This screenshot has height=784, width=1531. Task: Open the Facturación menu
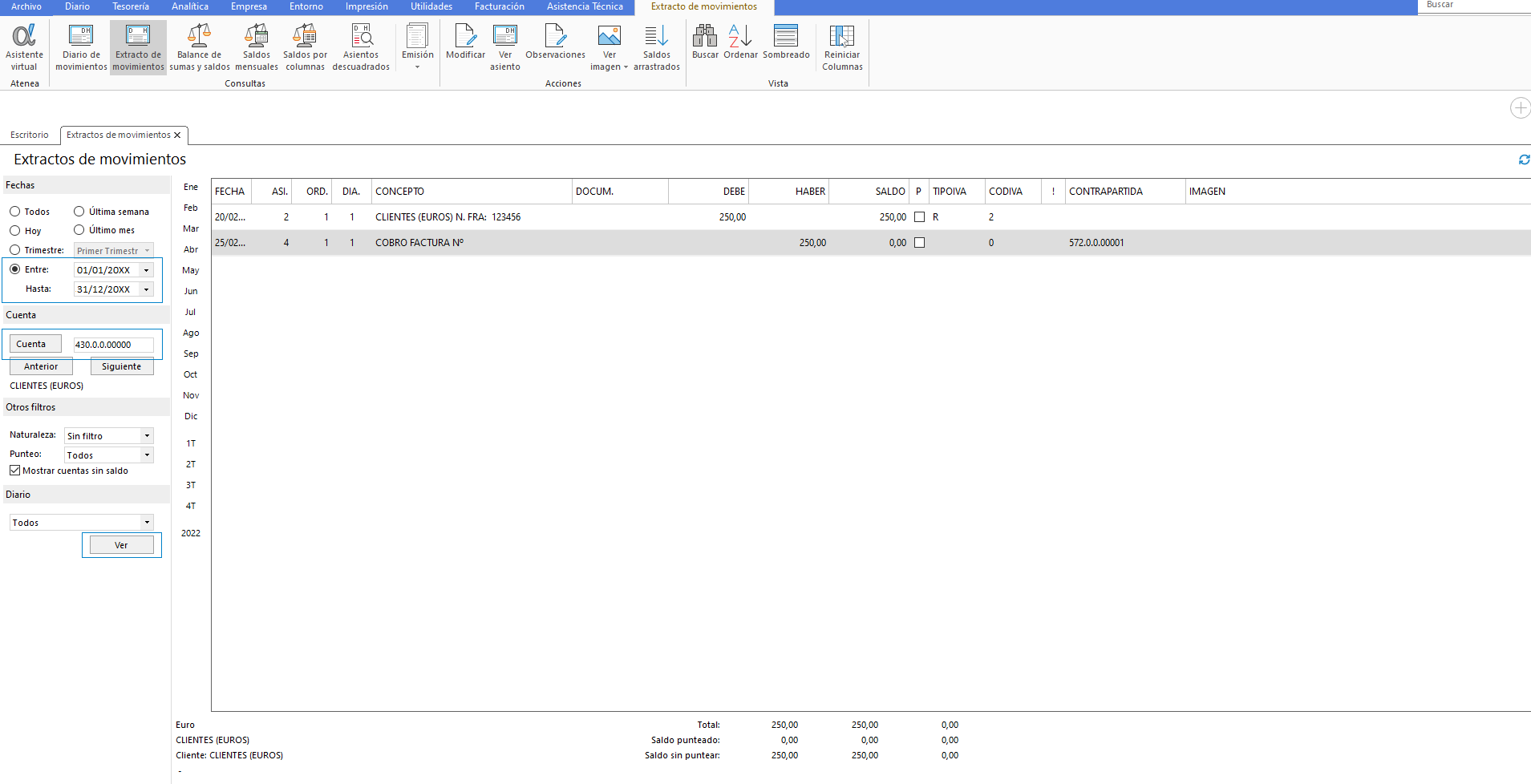[x=500, y=6]
